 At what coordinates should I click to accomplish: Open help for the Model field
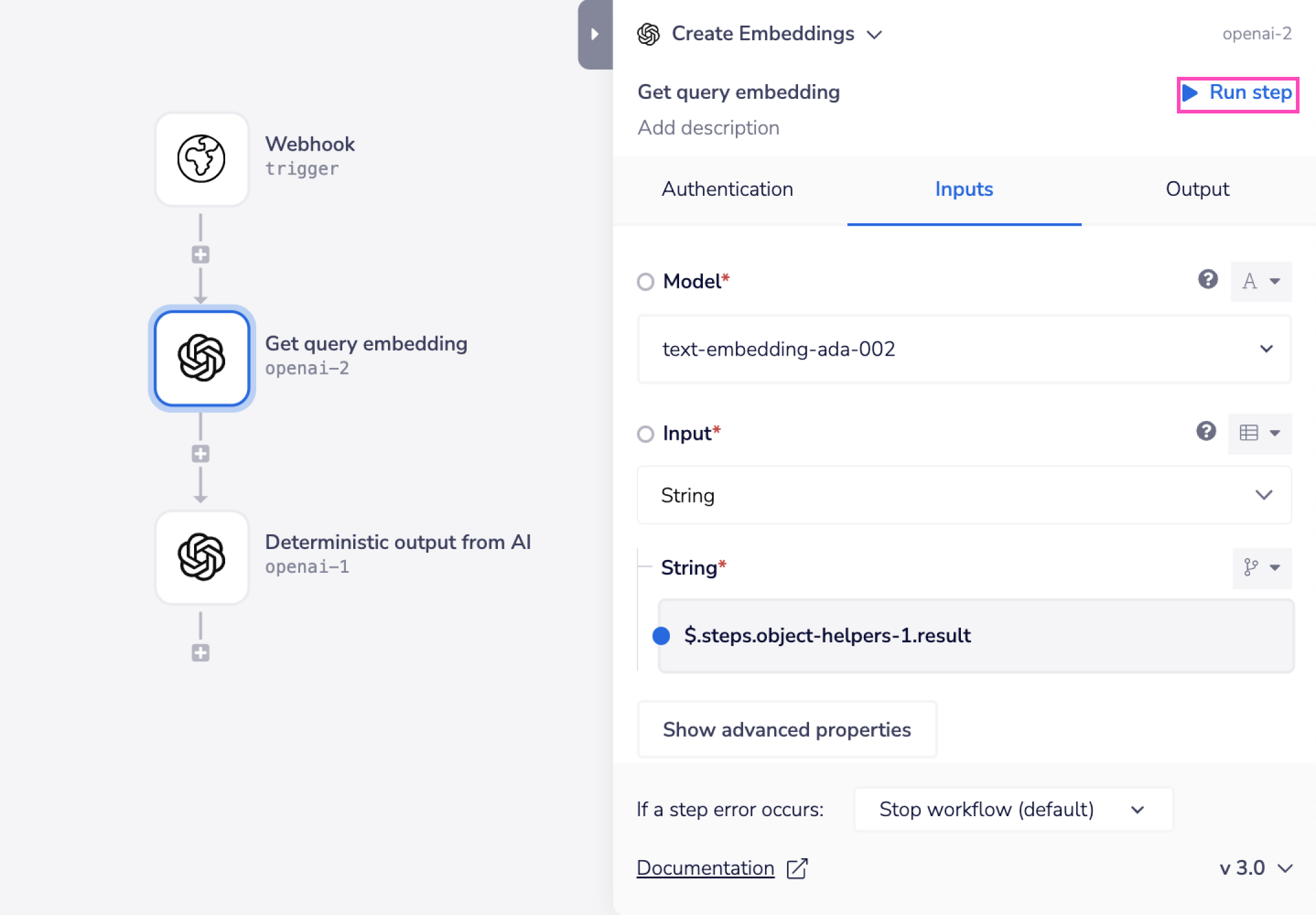pos(1207,280)
